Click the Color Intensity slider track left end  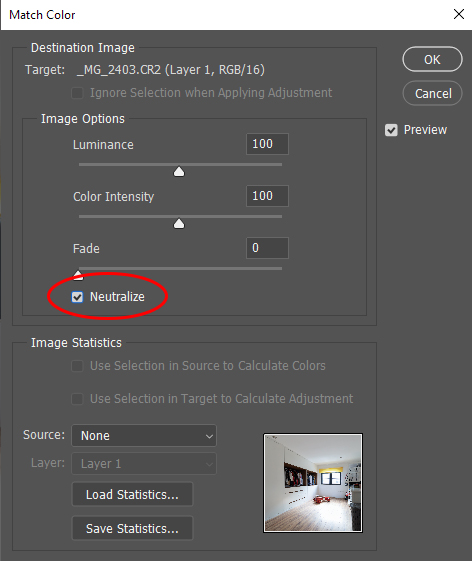coord(81,216)
